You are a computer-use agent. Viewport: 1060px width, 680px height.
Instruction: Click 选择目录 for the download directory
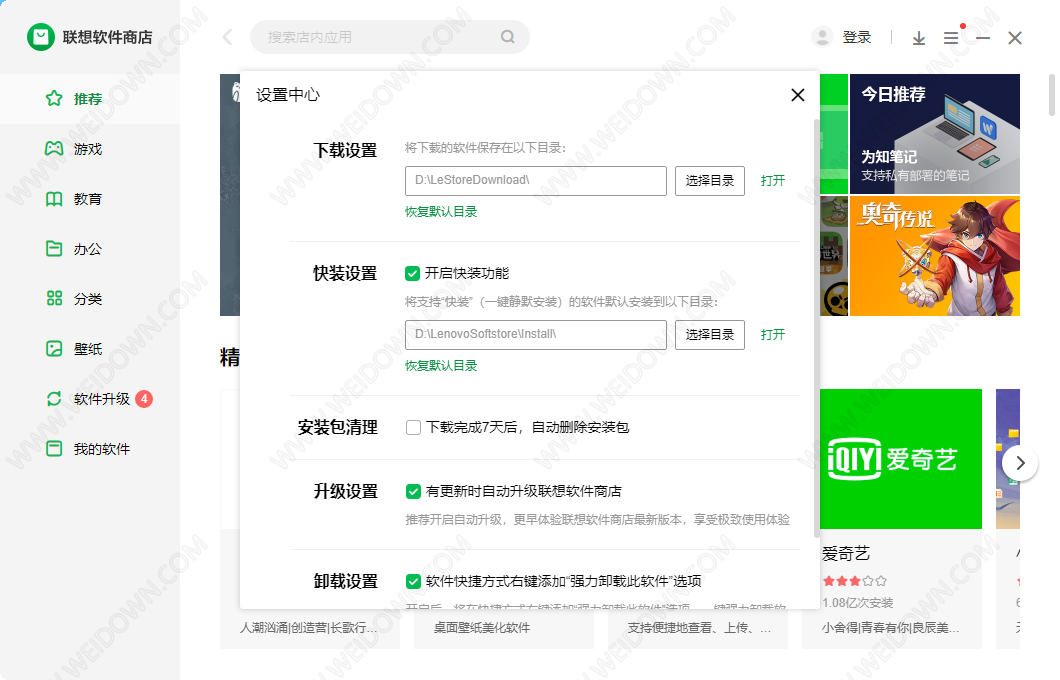tap(710, 180)
